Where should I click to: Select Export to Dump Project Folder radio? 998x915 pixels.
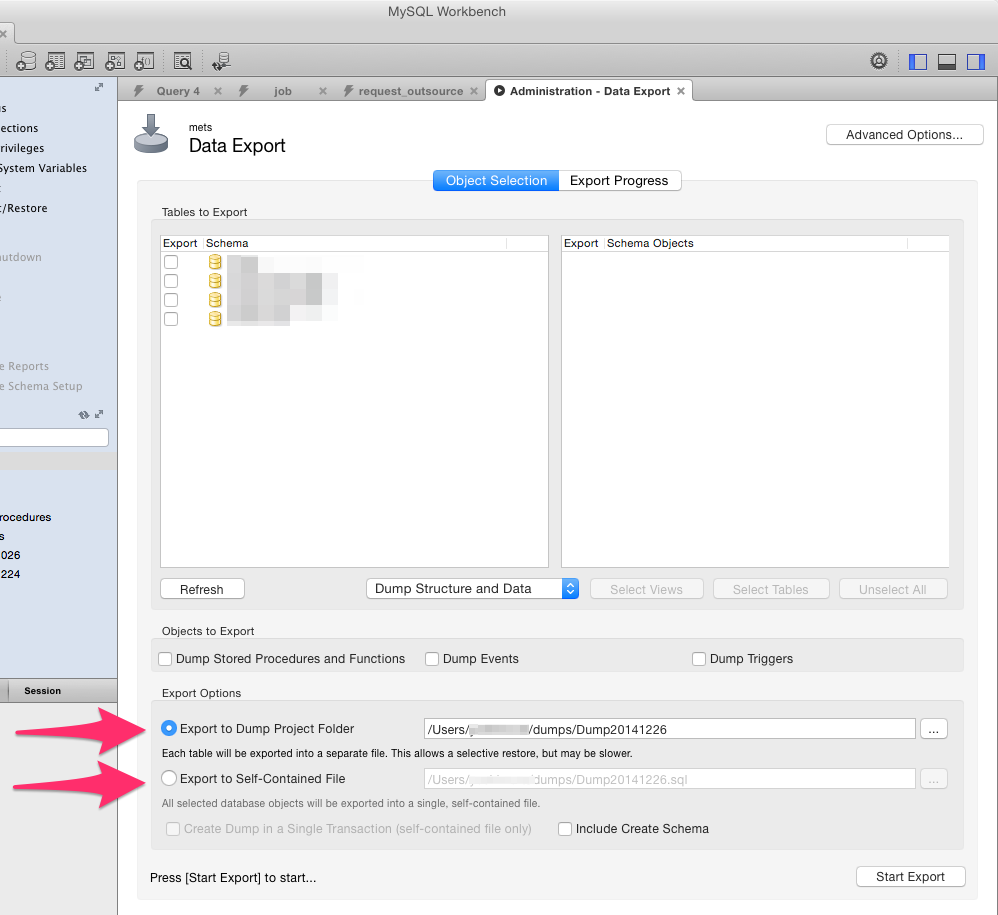tap(169, 728)
